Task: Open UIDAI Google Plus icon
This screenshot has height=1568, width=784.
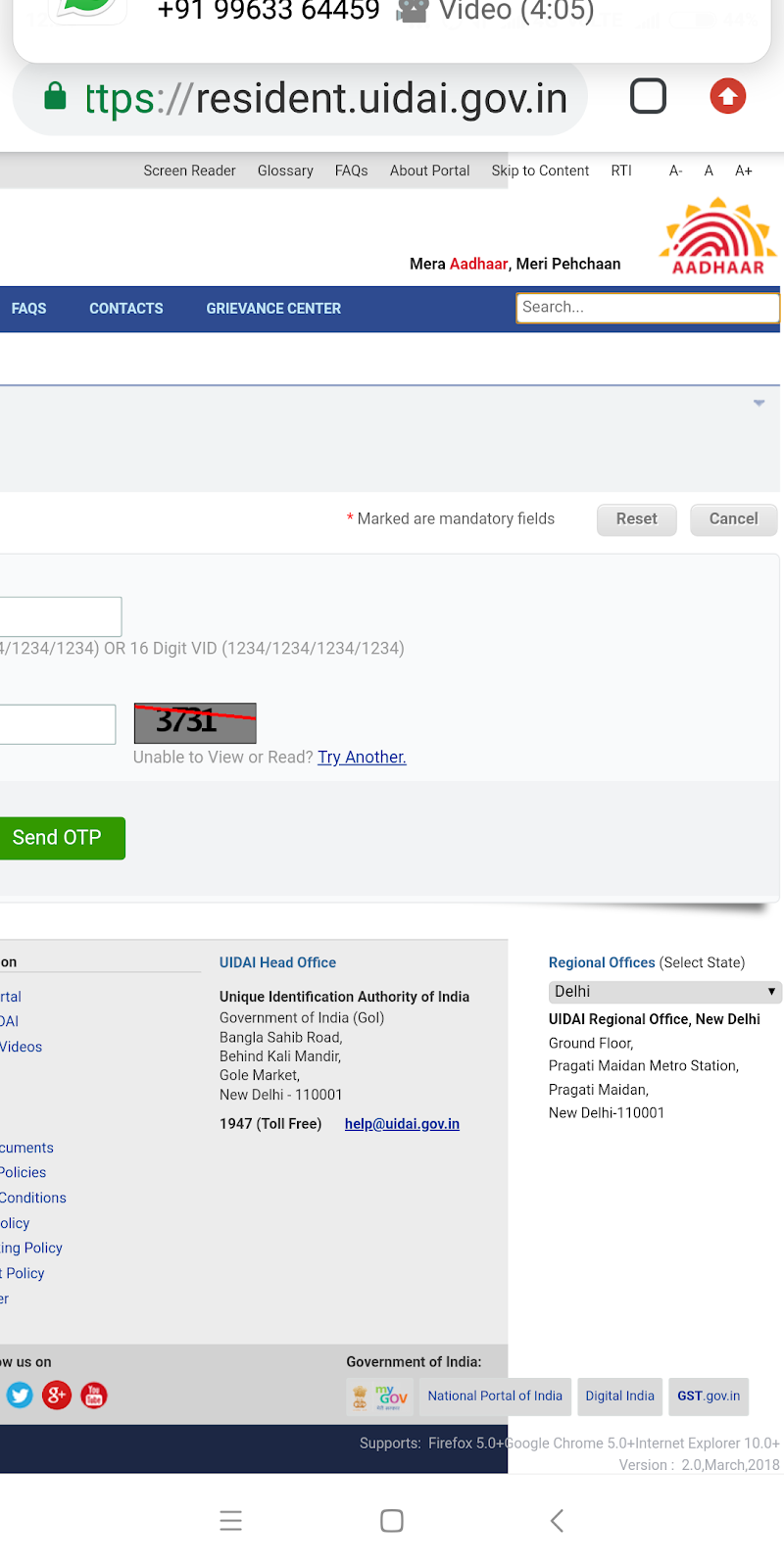Action: point(57,1395)
